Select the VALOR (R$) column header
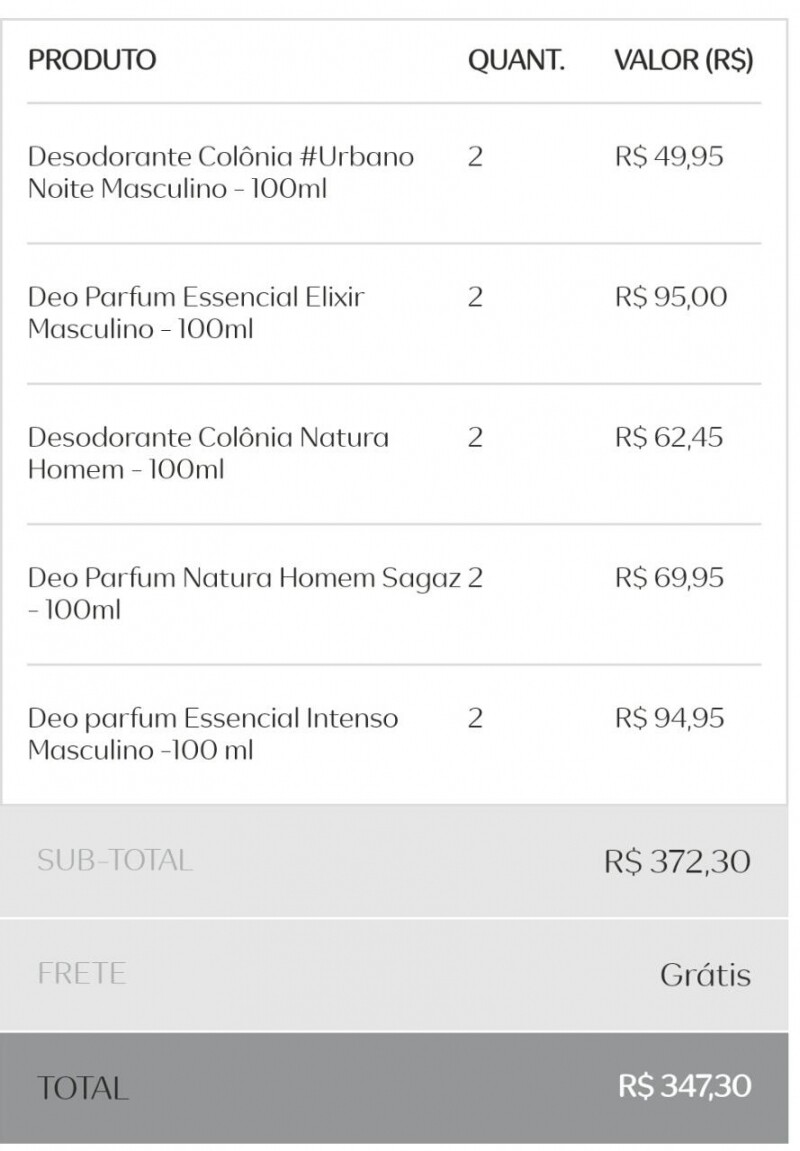This screenshot has width=800, height=1151. point(684,60)
